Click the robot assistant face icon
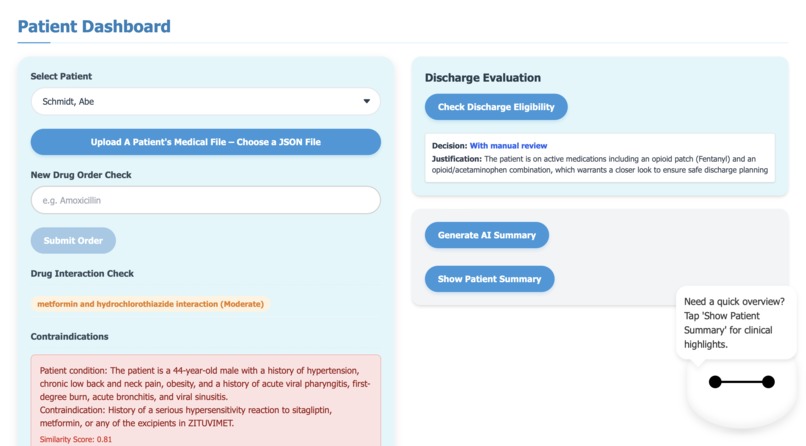This screenshot has height=446, width=806. [x=741, y=392]
